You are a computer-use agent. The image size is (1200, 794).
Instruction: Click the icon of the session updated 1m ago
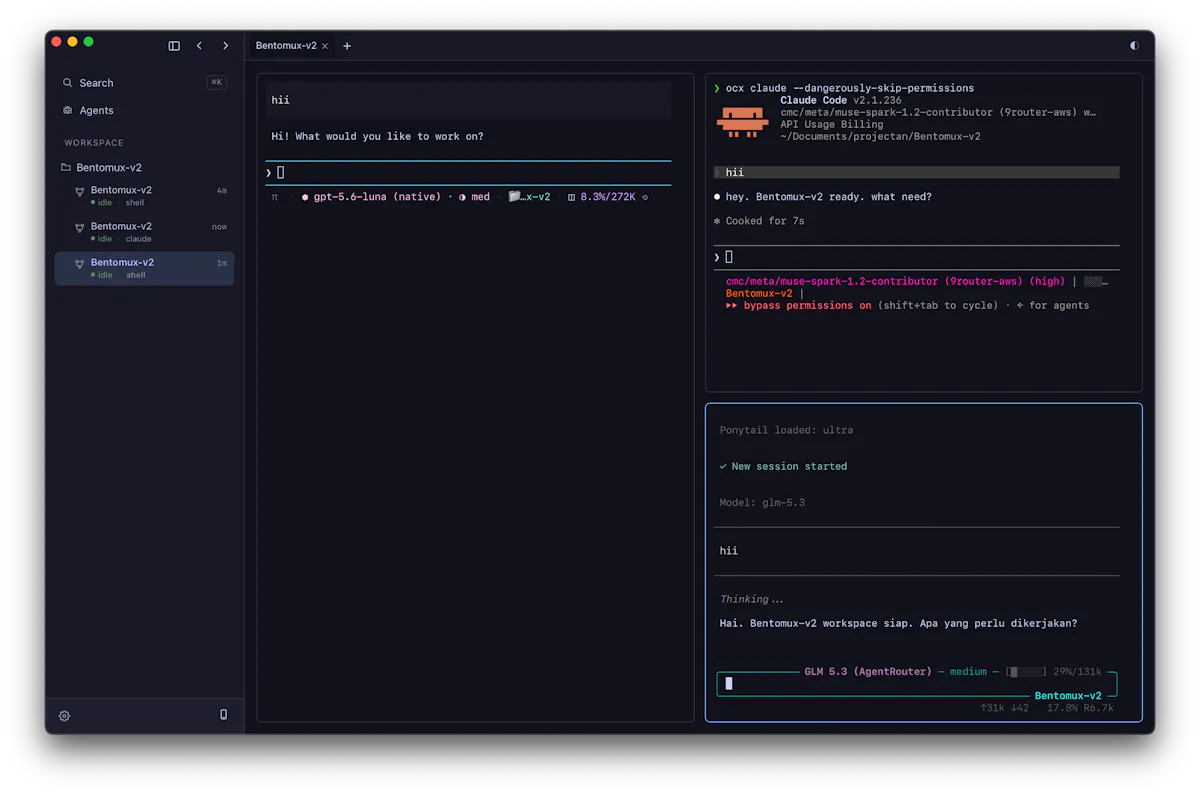click(80, 264)
